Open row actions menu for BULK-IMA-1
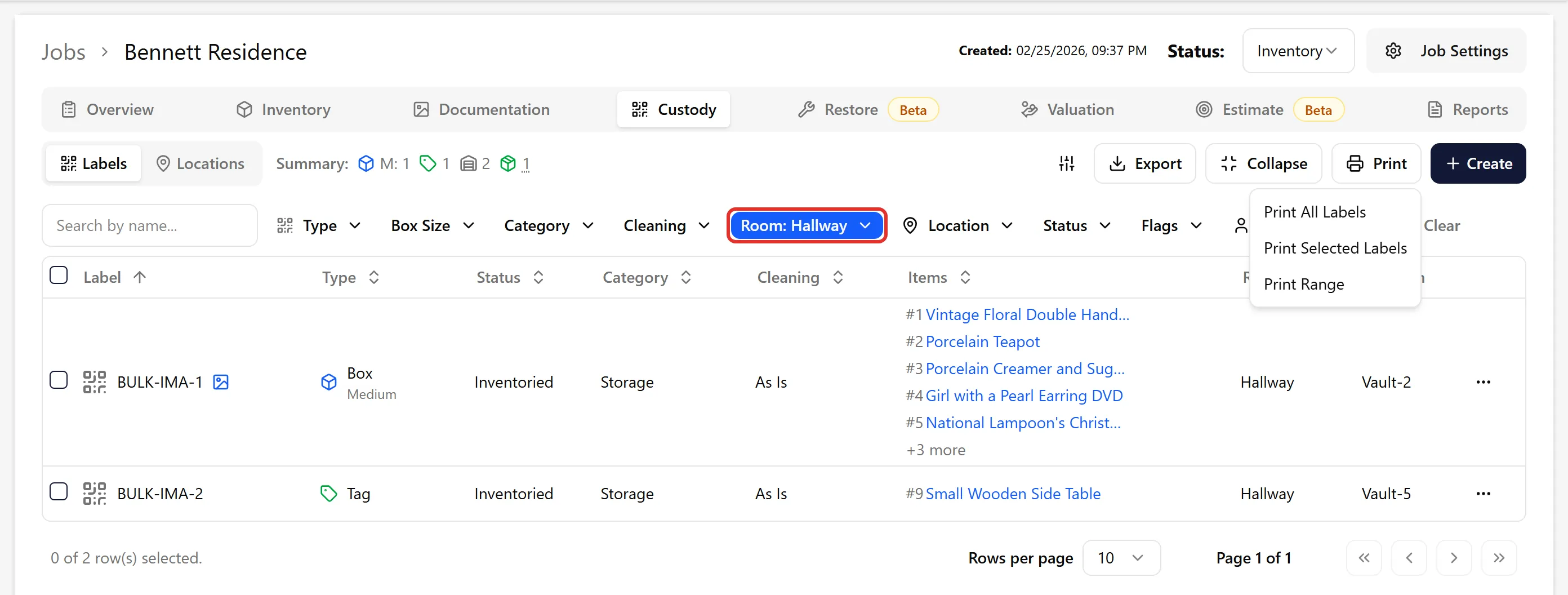 point(1483,382)
